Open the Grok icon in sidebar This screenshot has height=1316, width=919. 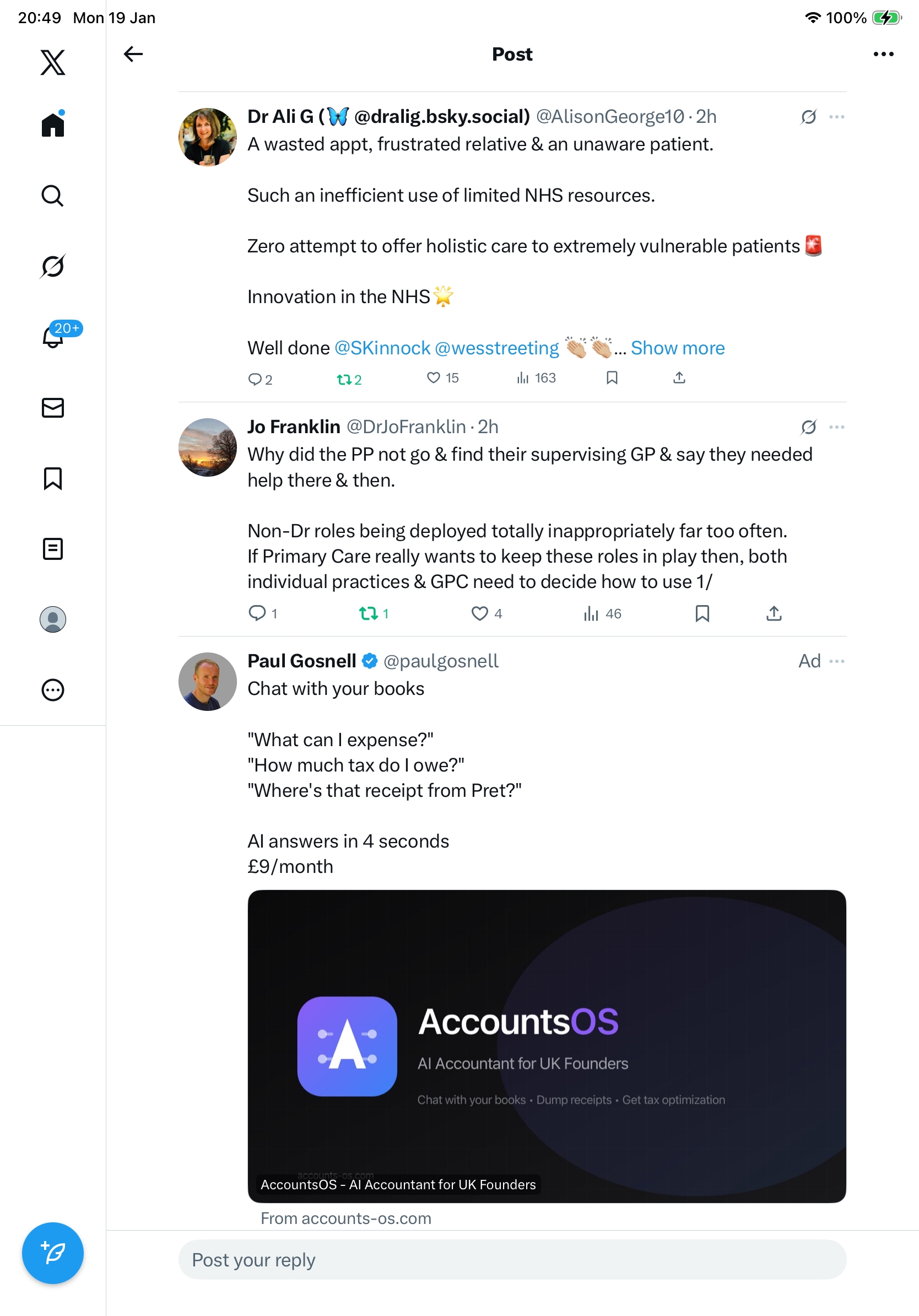[53, 266]
